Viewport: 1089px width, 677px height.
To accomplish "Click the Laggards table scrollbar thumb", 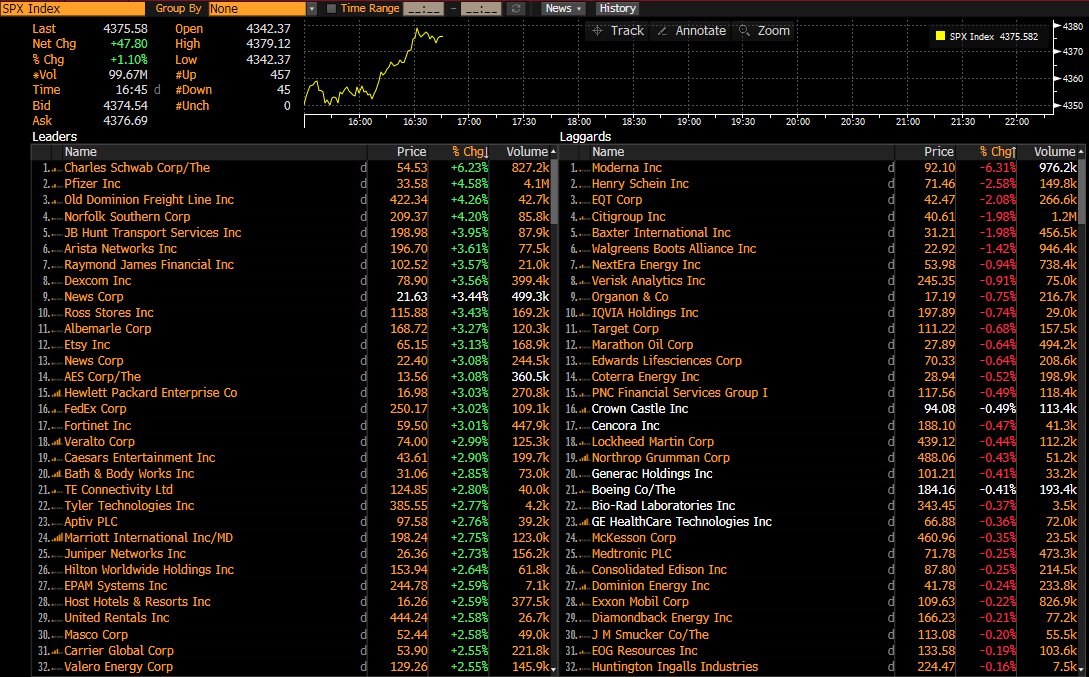I will (1081, 191).
